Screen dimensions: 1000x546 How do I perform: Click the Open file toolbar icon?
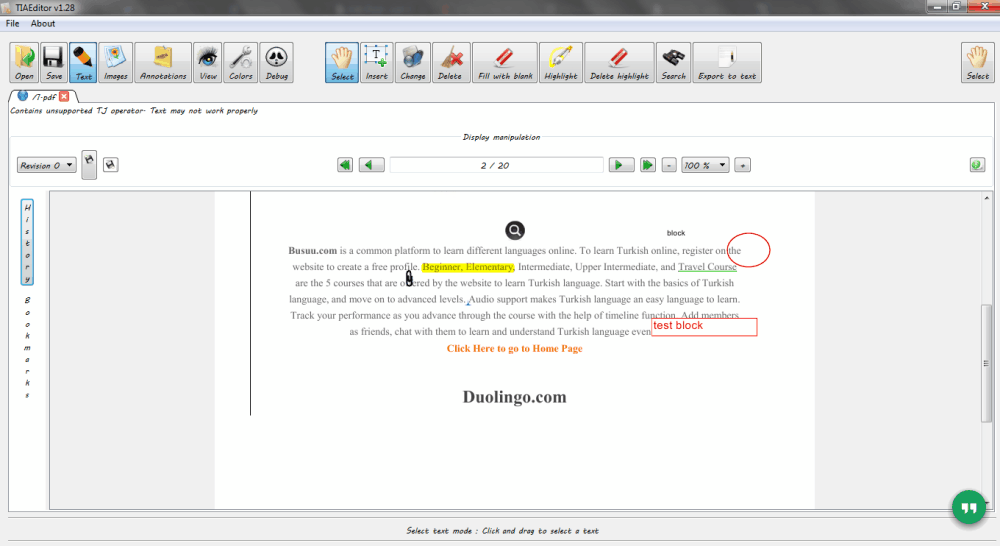pyautogui.click(x=24, y=63)
